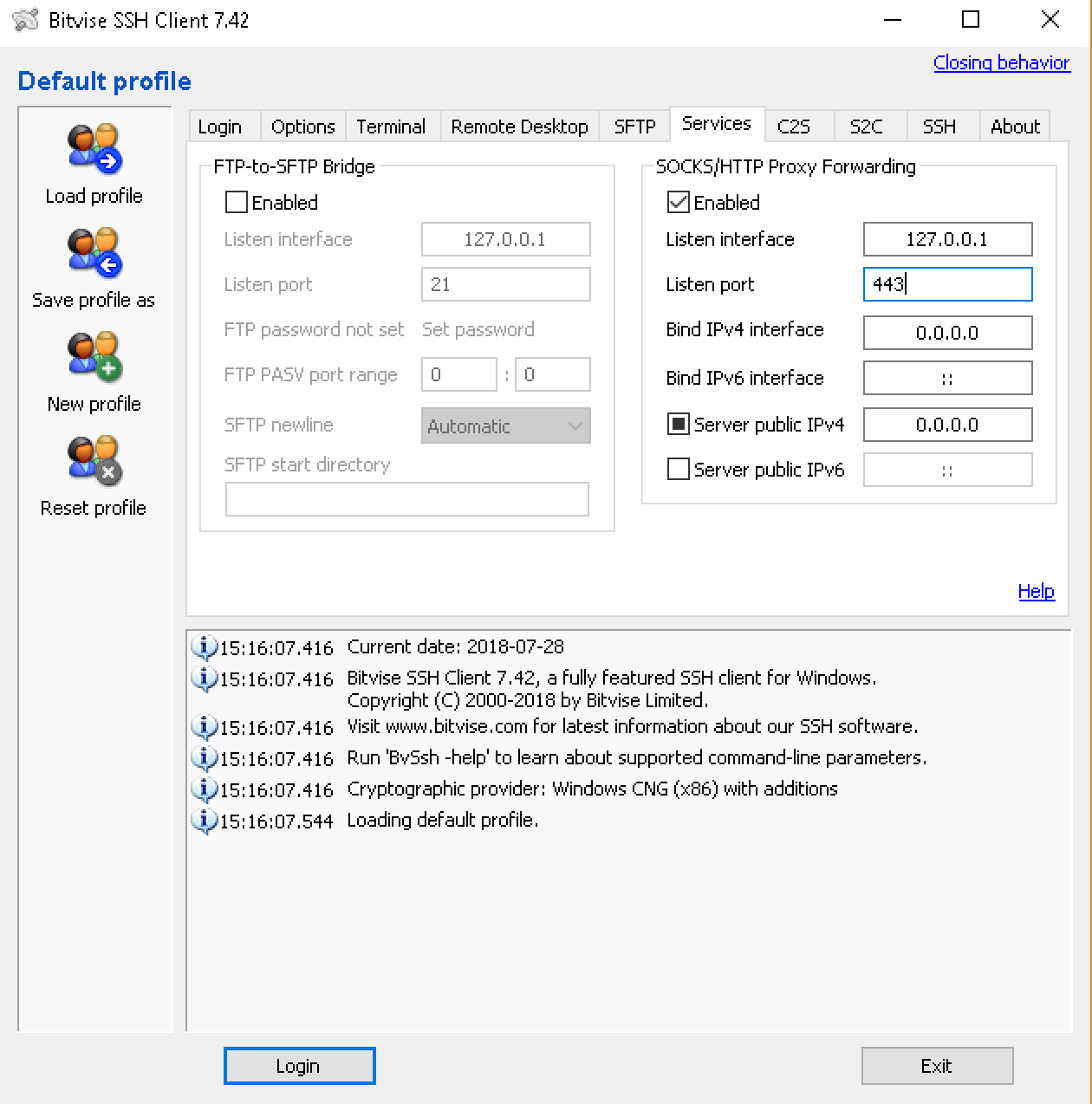
Task: Click the info icon beside Current date log entry
Action: [x=204, y=647]
